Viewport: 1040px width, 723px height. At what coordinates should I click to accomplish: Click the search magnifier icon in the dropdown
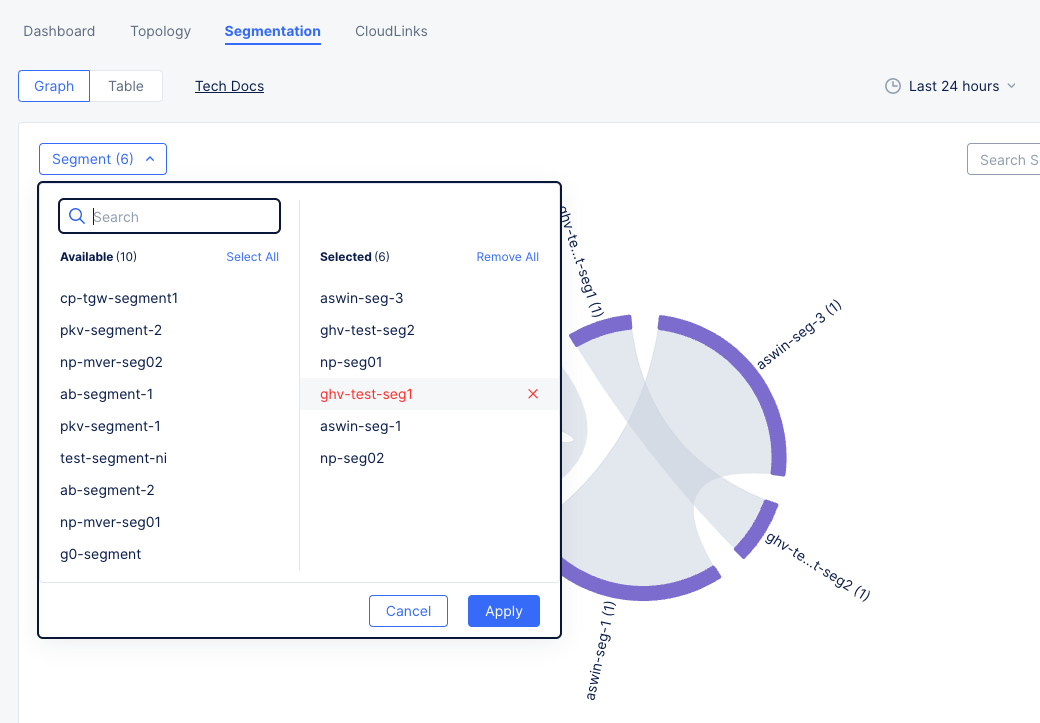tap(77, 216)
